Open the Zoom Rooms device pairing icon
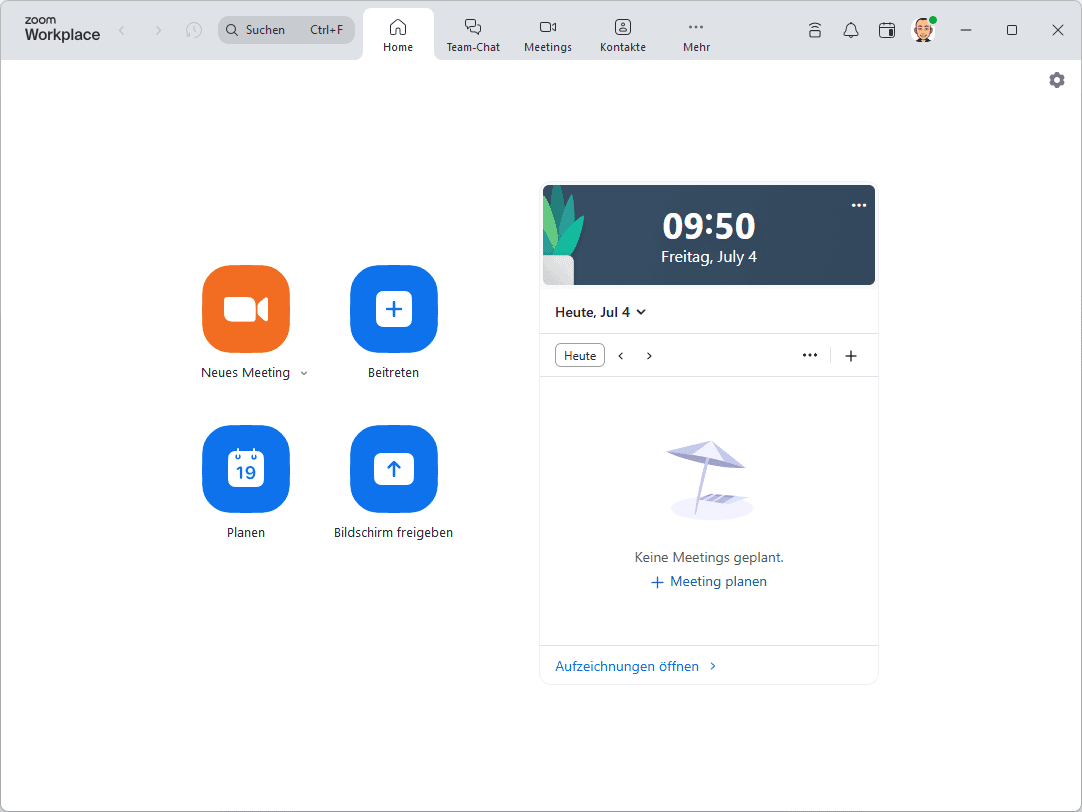This screenshot has width=1082, height=812. click(x=815, y=30)
